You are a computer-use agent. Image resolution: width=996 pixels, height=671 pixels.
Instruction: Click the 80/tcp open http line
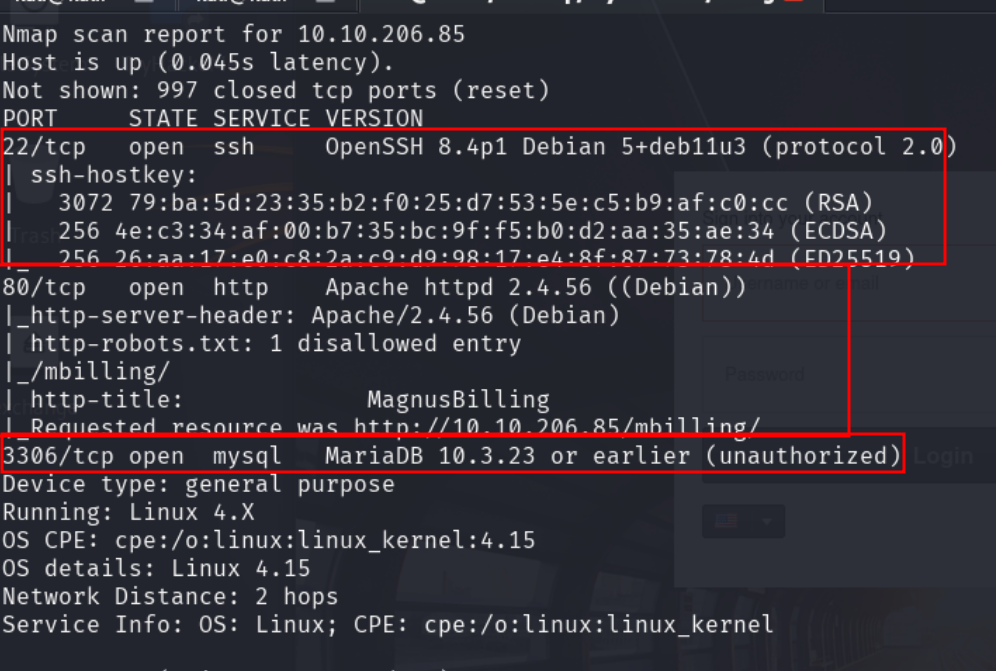374,287
